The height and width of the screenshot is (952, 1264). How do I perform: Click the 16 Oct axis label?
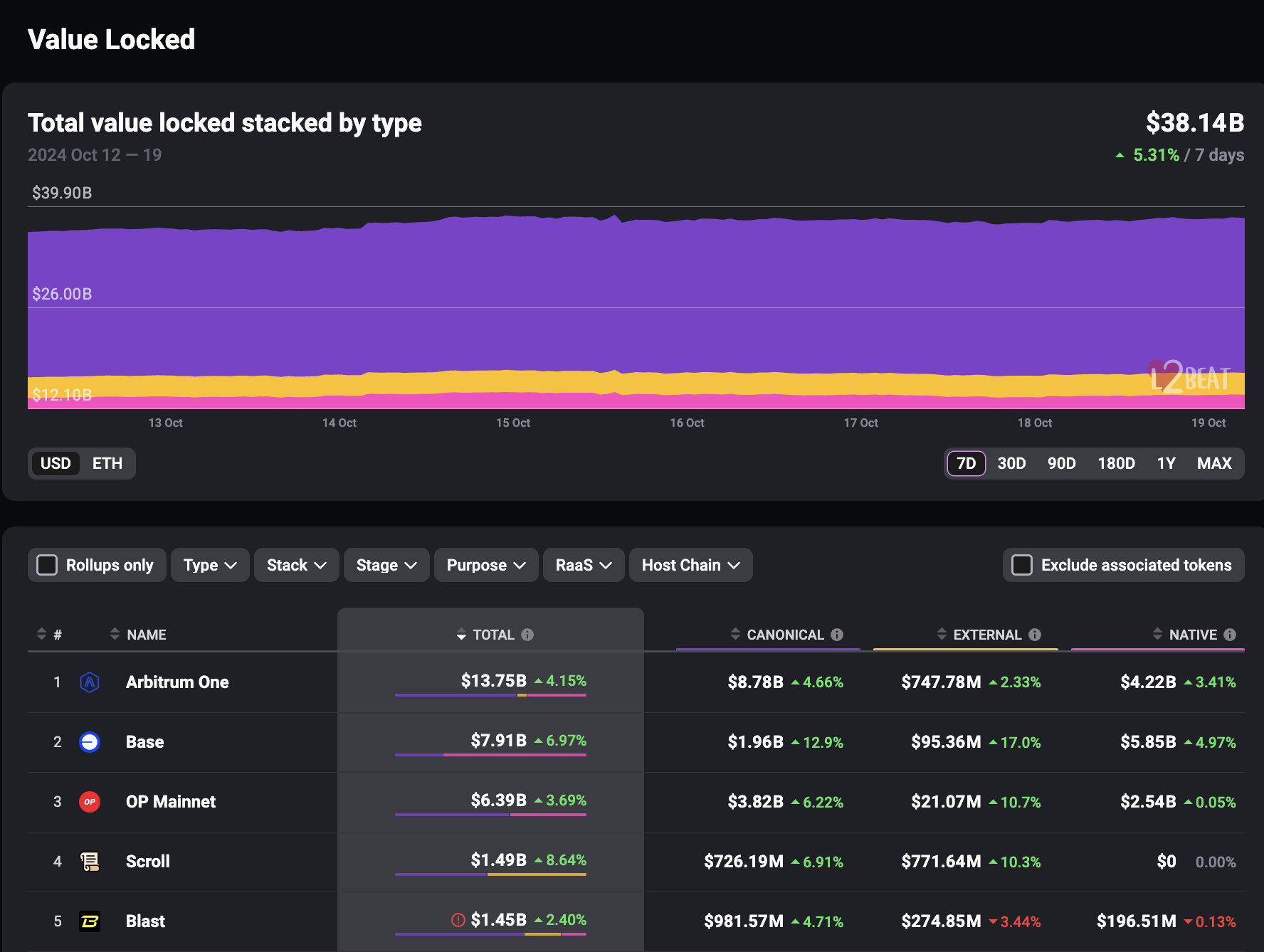click(x=687, y=423)
